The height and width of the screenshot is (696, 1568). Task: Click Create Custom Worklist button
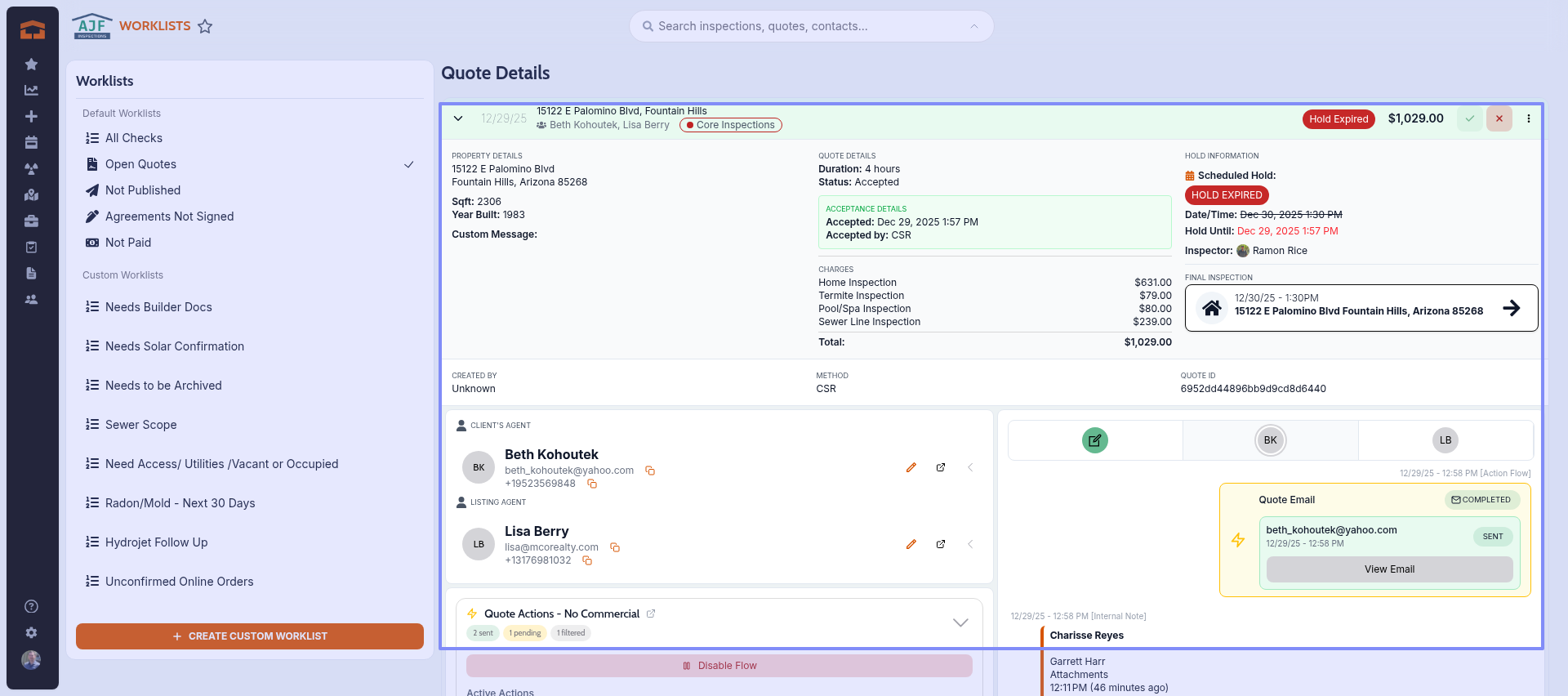click(x=250, y=636)
